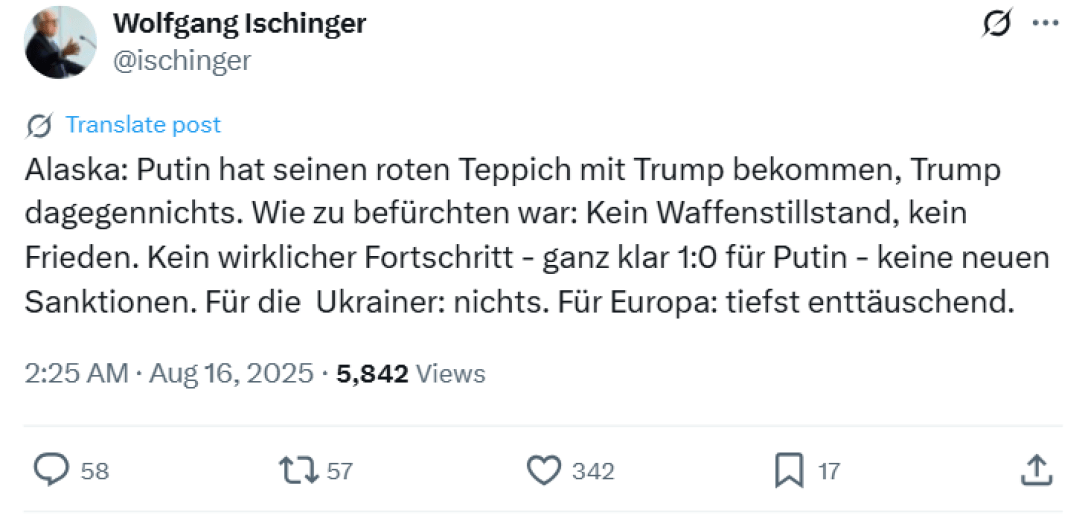
Task: Bookmark the post with the bookmark icon
Action: (790, 469)
